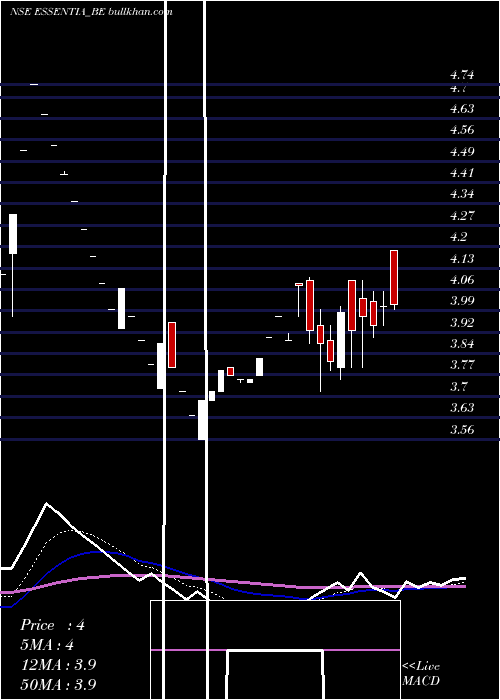Click the 3.92 price axis label
This screenshot has height=700, width=500.
(x=462, y=323)
